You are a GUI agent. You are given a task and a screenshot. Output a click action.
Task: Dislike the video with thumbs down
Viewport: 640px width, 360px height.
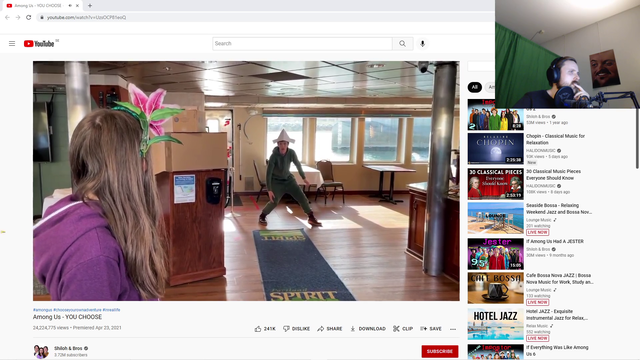296,329
